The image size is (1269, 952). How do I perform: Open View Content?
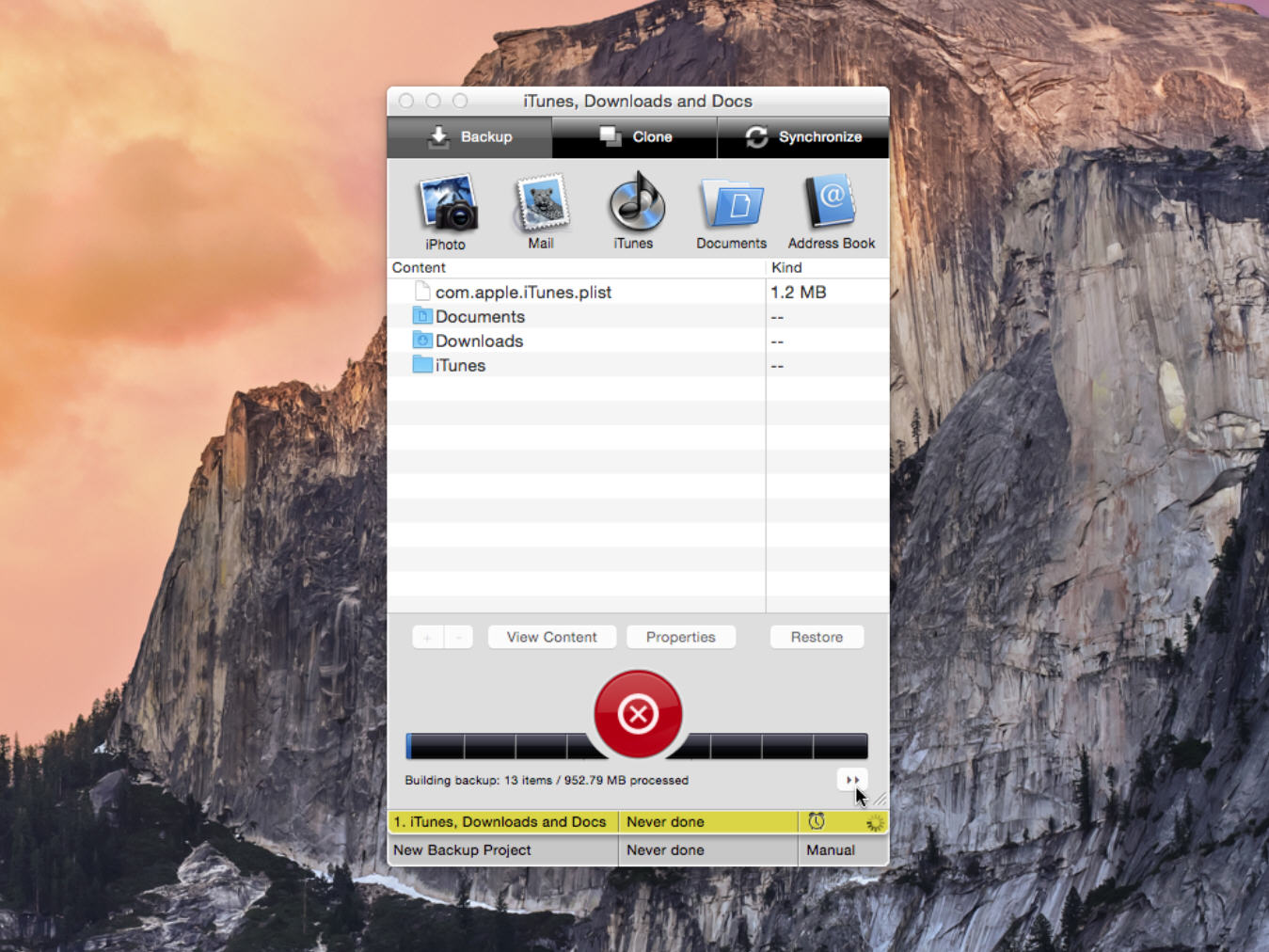[x=551, y=637]
